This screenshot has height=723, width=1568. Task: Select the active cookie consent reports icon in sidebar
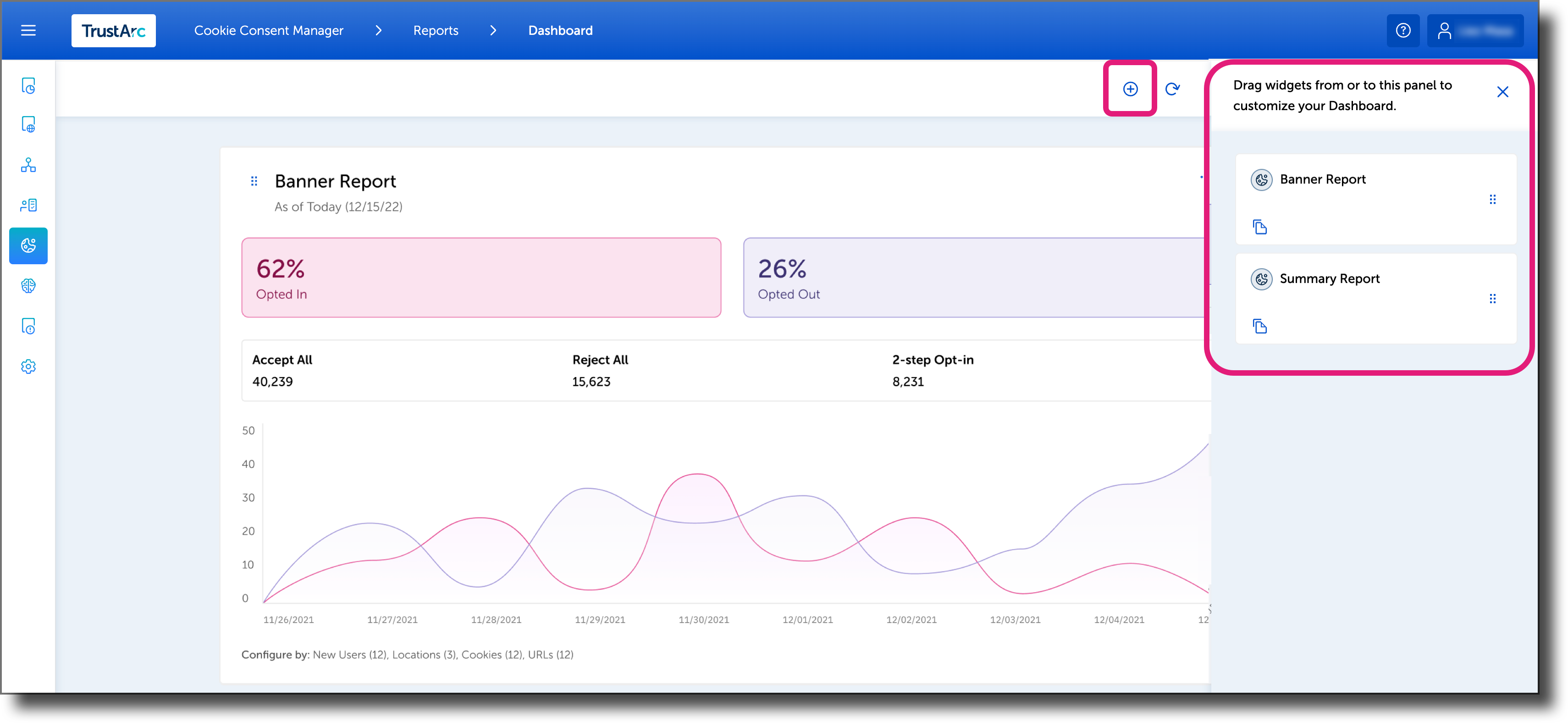pyautogui.click(x=28, y=245)
